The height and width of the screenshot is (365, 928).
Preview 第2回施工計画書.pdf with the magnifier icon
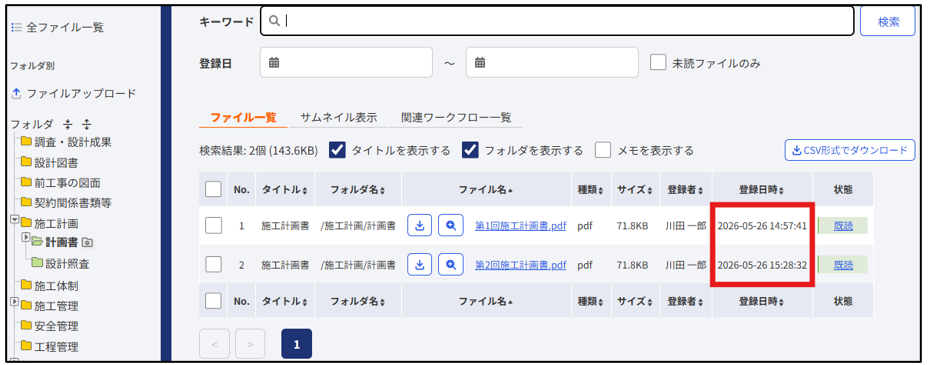coord(451,265)
